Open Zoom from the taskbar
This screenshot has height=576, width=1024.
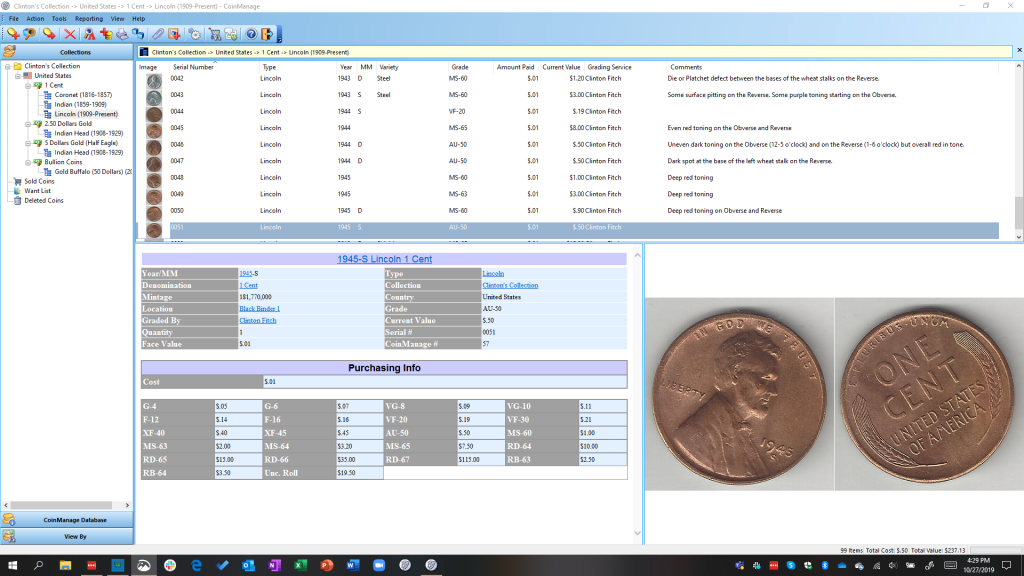pyautogui.click(x=379, y=565)
